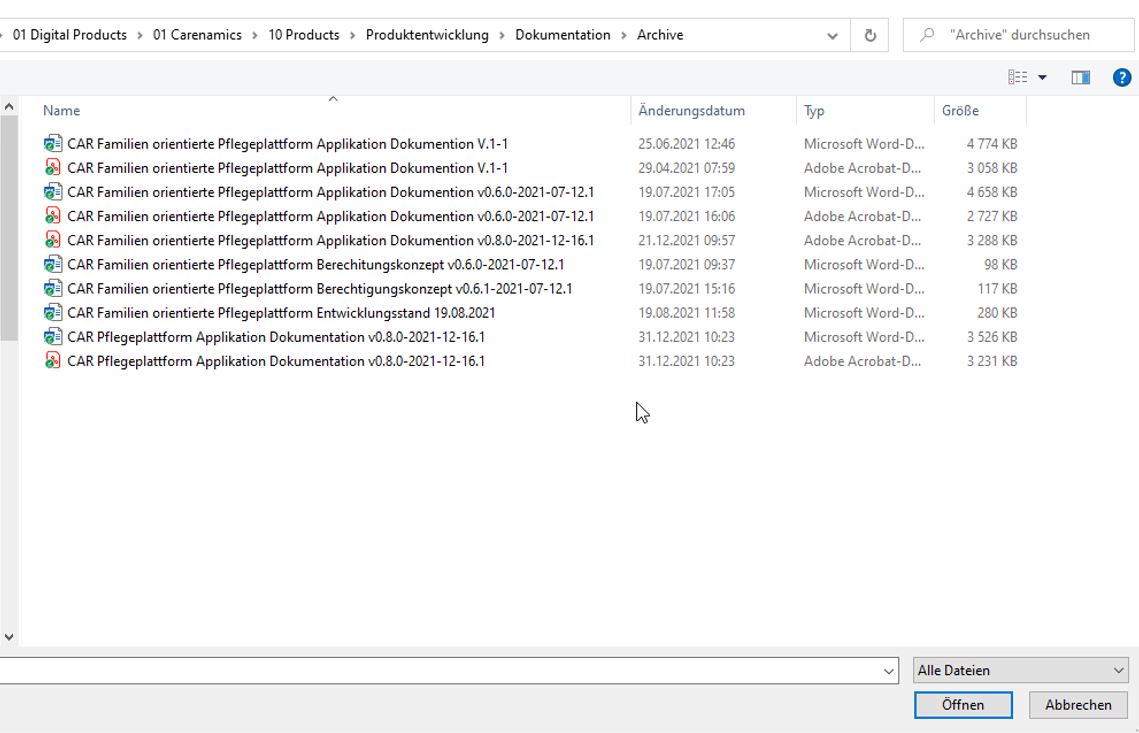Click PDF icon of Dokumention V.1-1 file
This screenshot has width=1139, height=733.
click(53, 168)
